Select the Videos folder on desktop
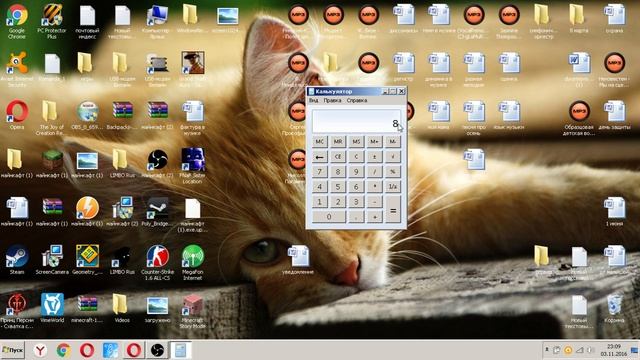 [x=121, y=308]
